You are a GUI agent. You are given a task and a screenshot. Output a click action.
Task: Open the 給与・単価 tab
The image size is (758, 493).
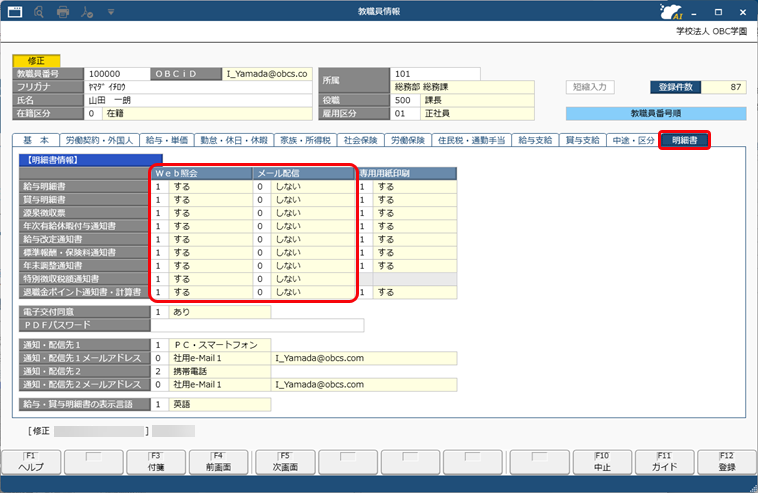coord(167,140)
